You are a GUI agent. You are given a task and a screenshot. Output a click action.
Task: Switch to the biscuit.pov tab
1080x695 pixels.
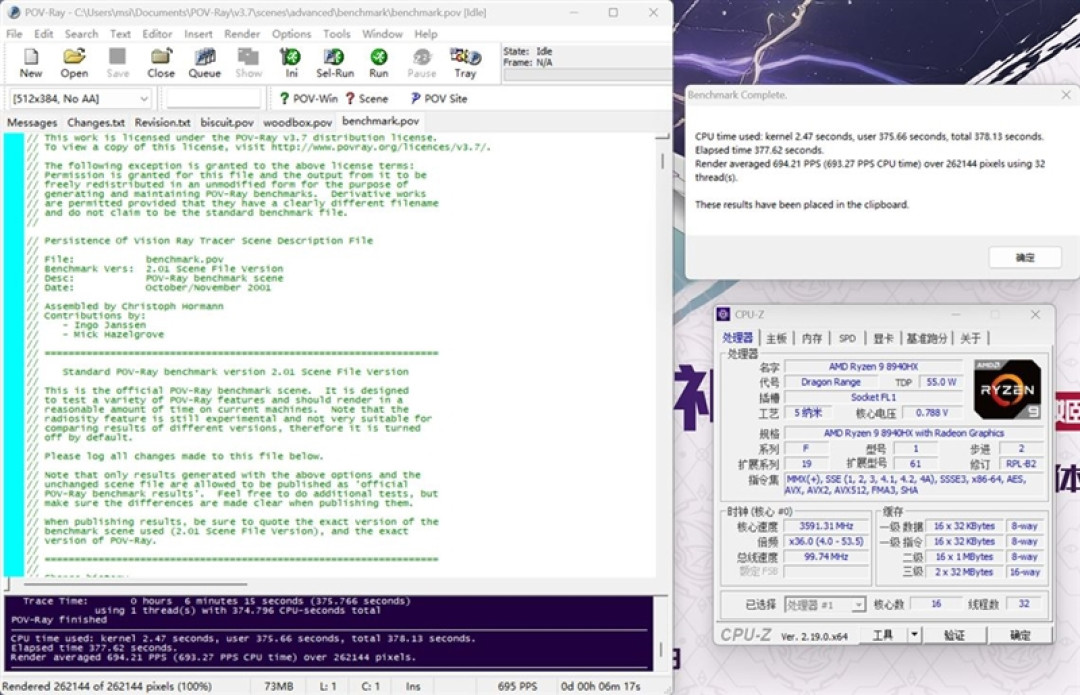tap(227, 122)
